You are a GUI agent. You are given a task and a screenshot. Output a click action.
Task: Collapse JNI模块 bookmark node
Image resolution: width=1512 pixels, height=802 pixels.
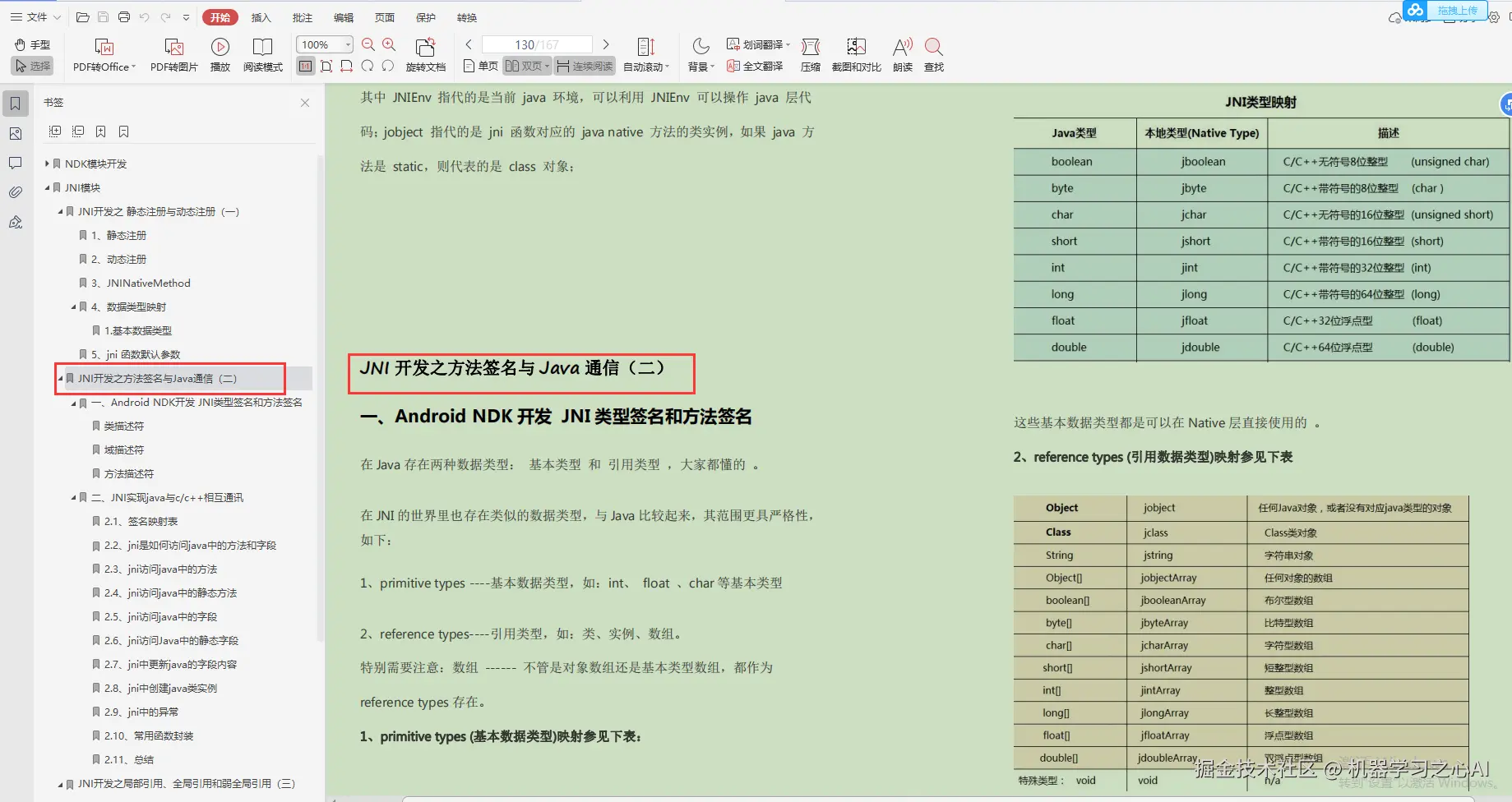[47, 187]
